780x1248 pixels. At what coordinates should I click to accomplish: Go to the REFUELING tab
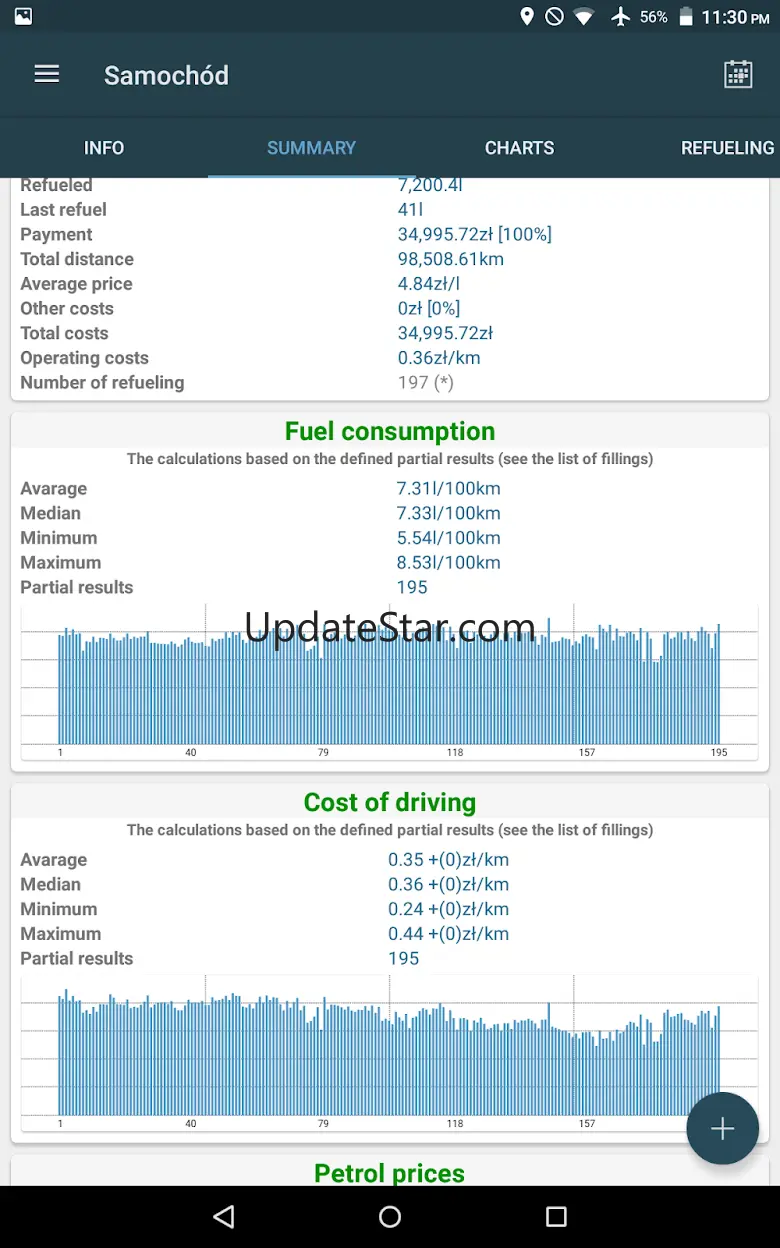[727, 148]
